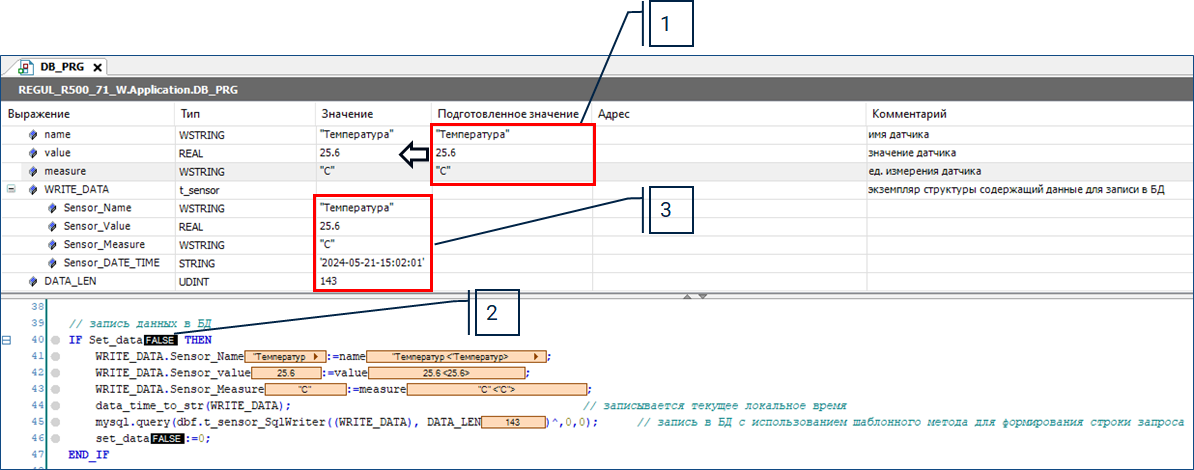The height and width of the screenshot is (470, 1194).
Task: Click the icon beside Sensor_DATE_TIME member
Action: (52, 263)
